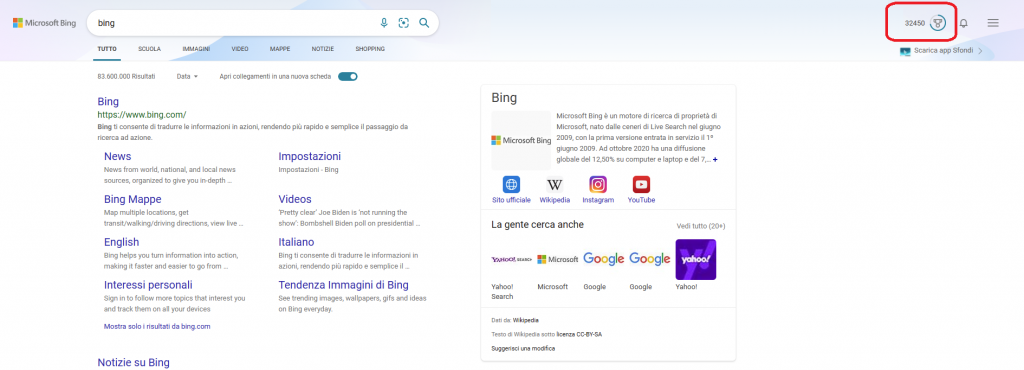Viewport: 1024px width, 370px height.
Task: Open the Videos sublink
Action: tap(295, 199)
